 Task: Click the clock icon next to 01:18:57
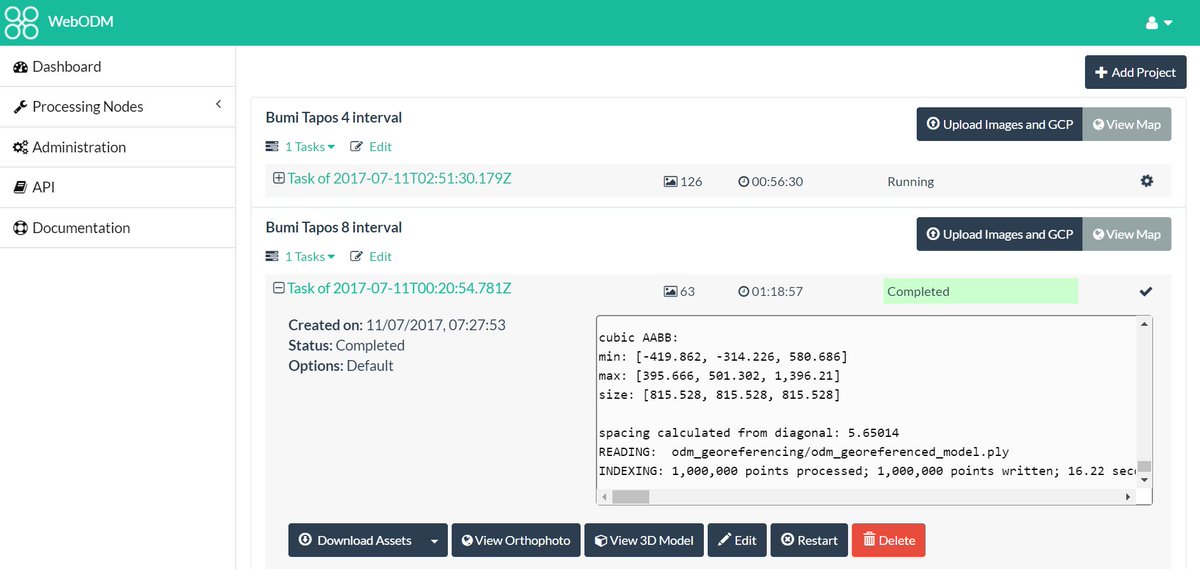743,292
